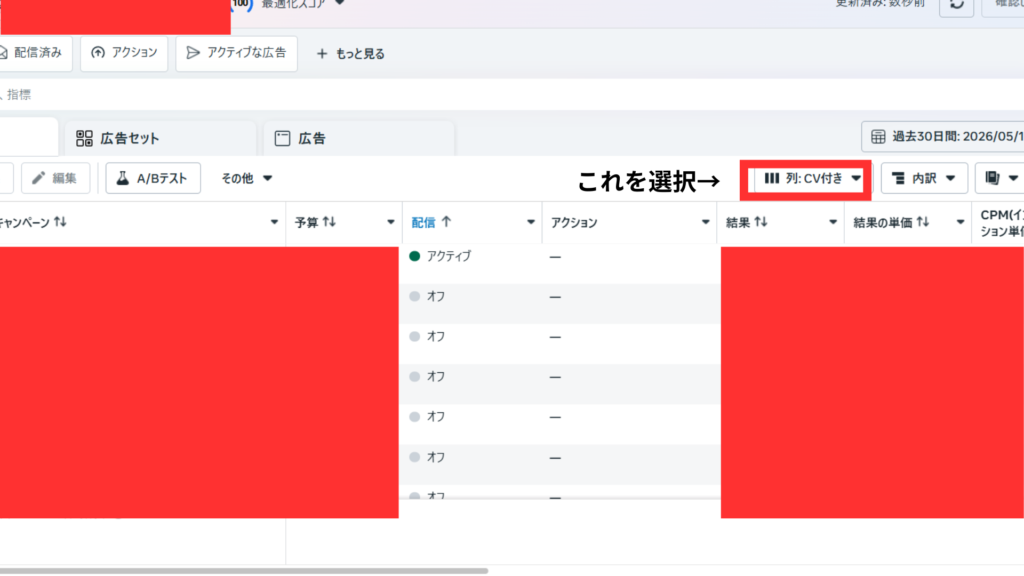Viewport: 1024px width, 576px height.
Task: Open the キャンペーン column dropdown arrow
Action: [274, 223]
